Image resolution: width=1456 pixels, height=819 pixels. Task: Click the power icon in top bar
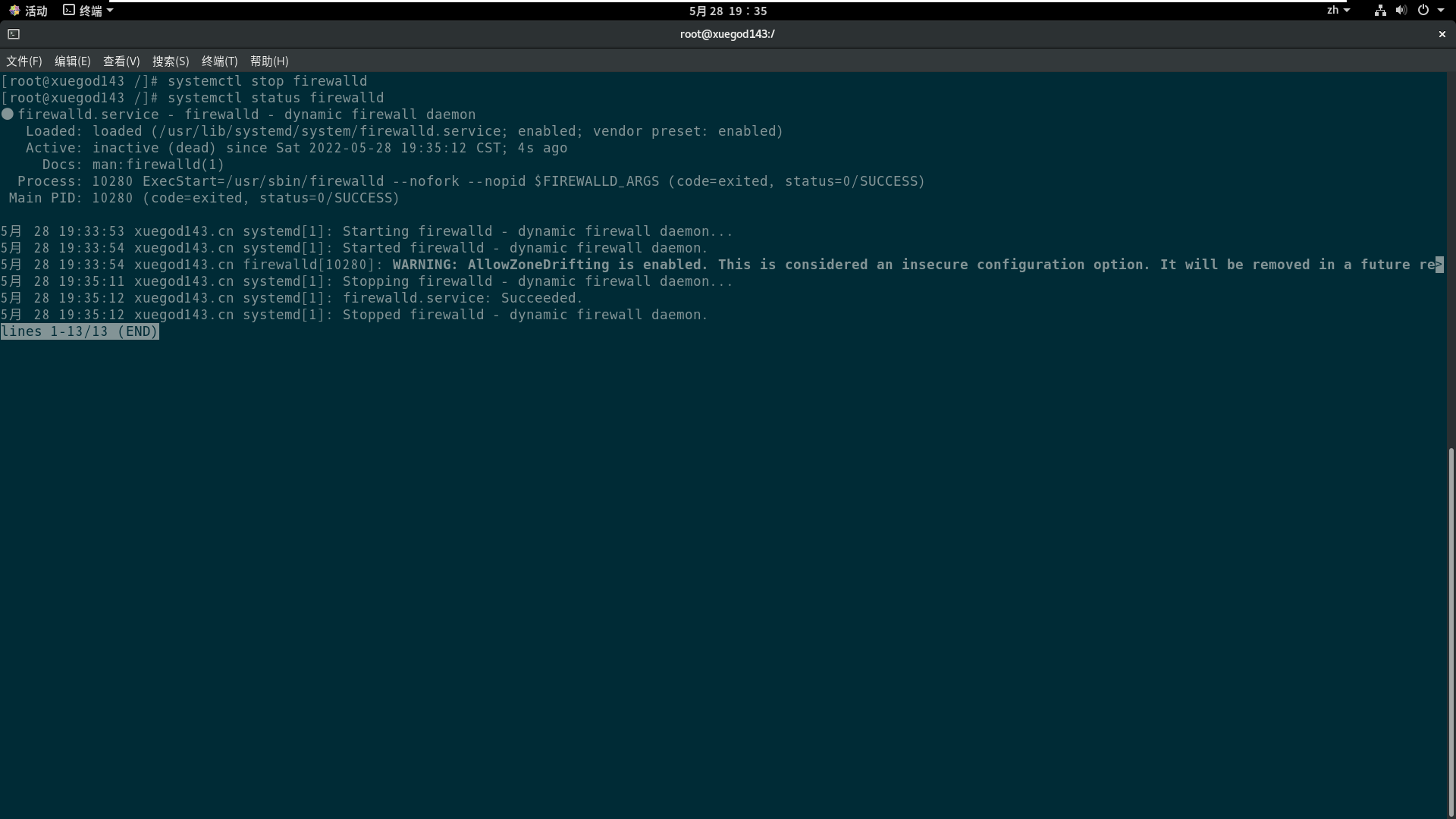[1423, 11]
